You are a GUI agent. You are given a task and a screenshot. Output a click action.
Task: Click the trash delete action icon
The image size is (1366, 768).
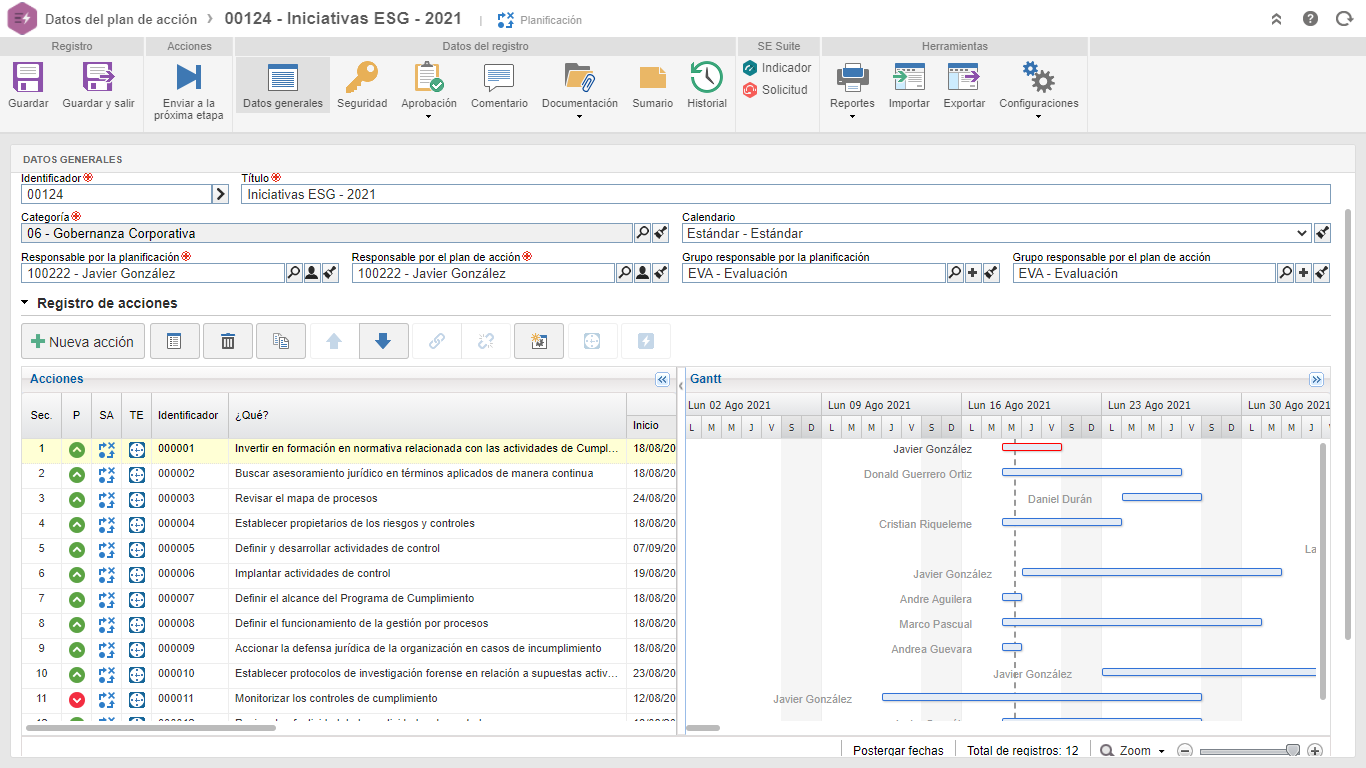tap(228, 341)
